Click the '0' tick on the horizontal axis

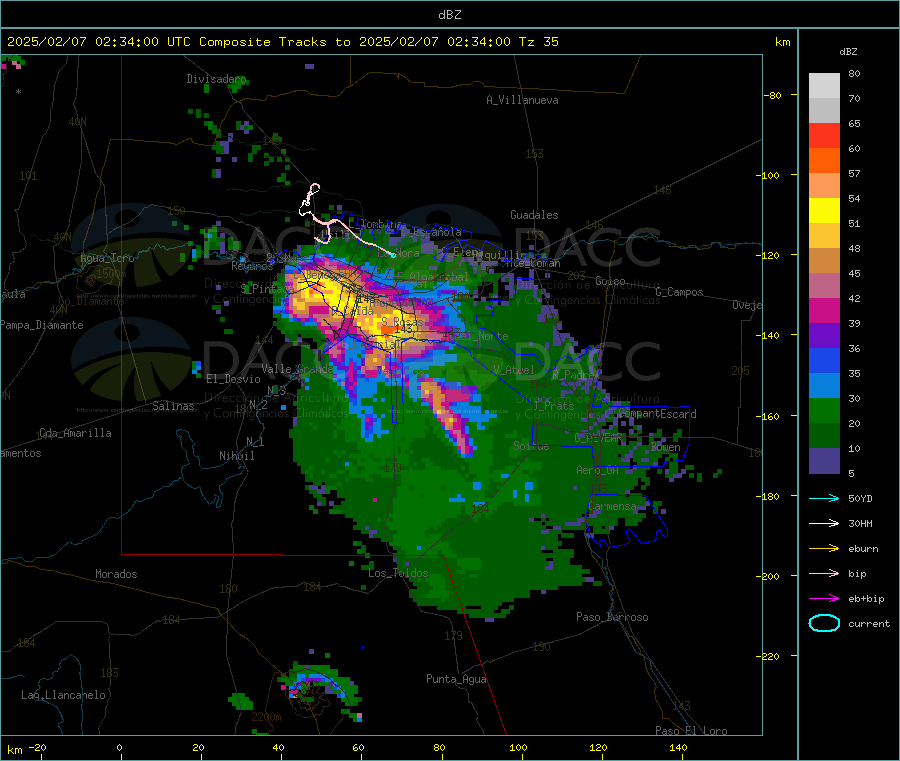119,748
